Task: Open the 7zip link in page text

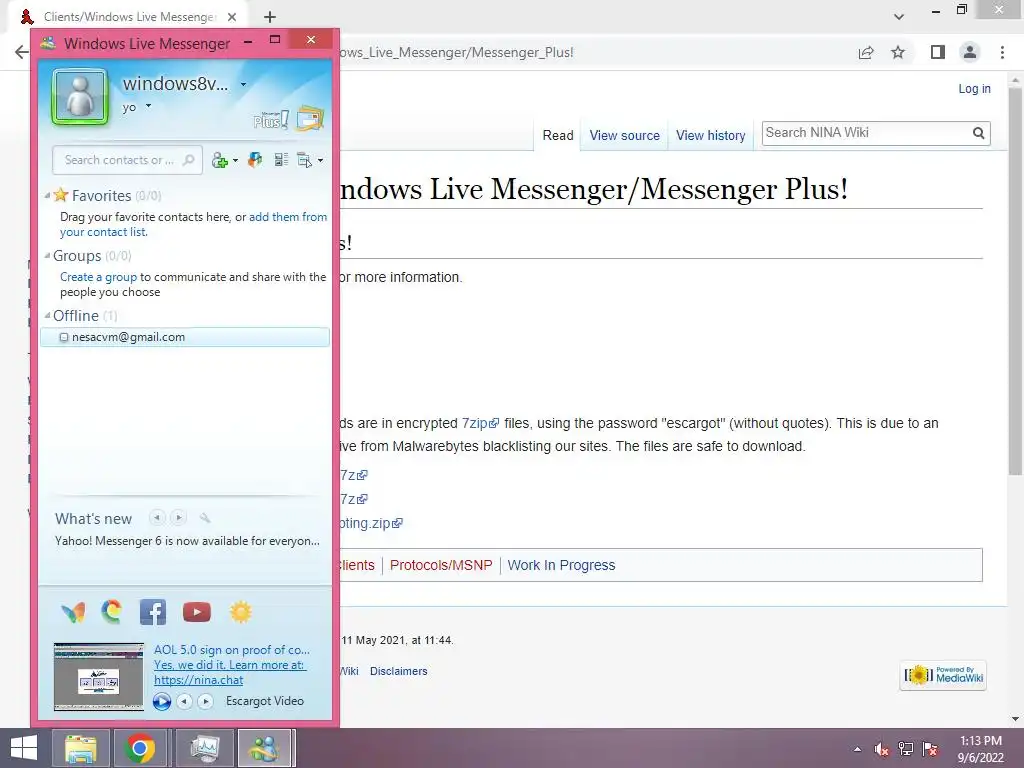Action: click(x=480, y=423)
